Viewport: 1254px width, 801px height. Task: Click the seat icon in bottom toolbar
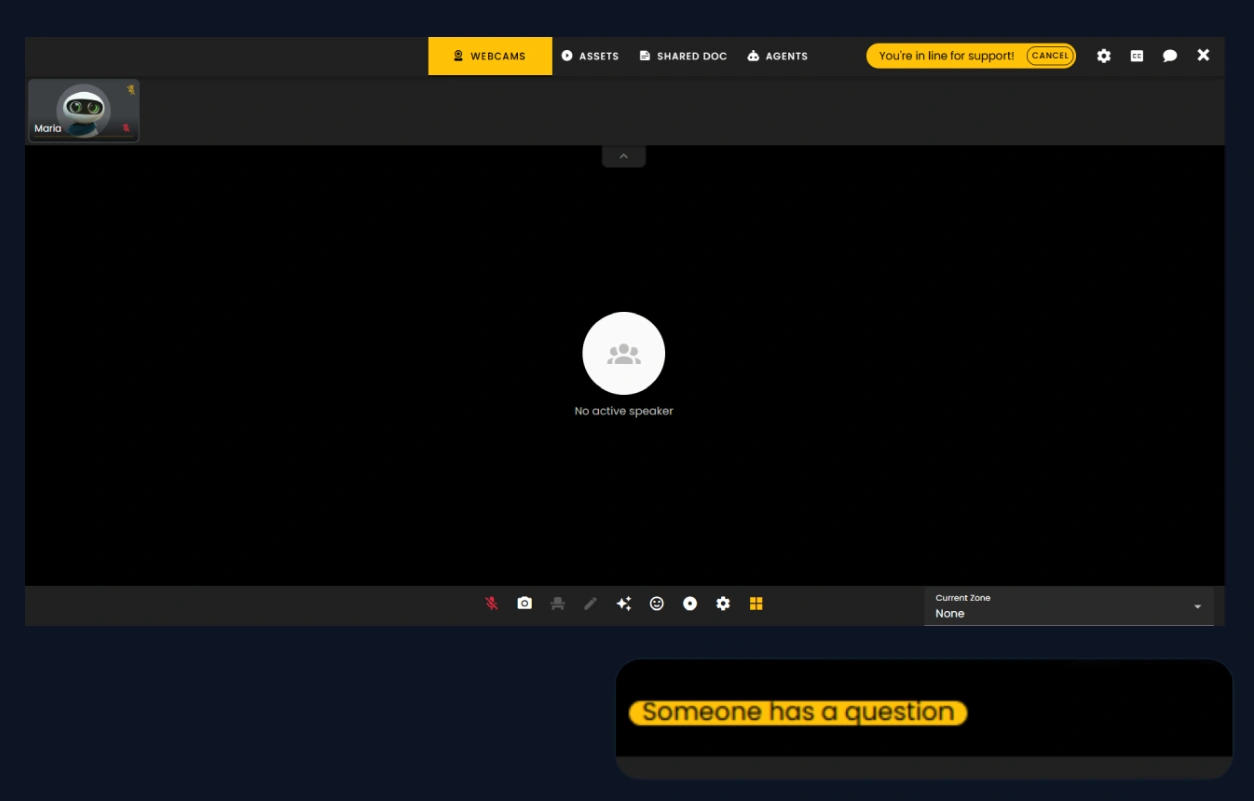[x=558, y=604]
